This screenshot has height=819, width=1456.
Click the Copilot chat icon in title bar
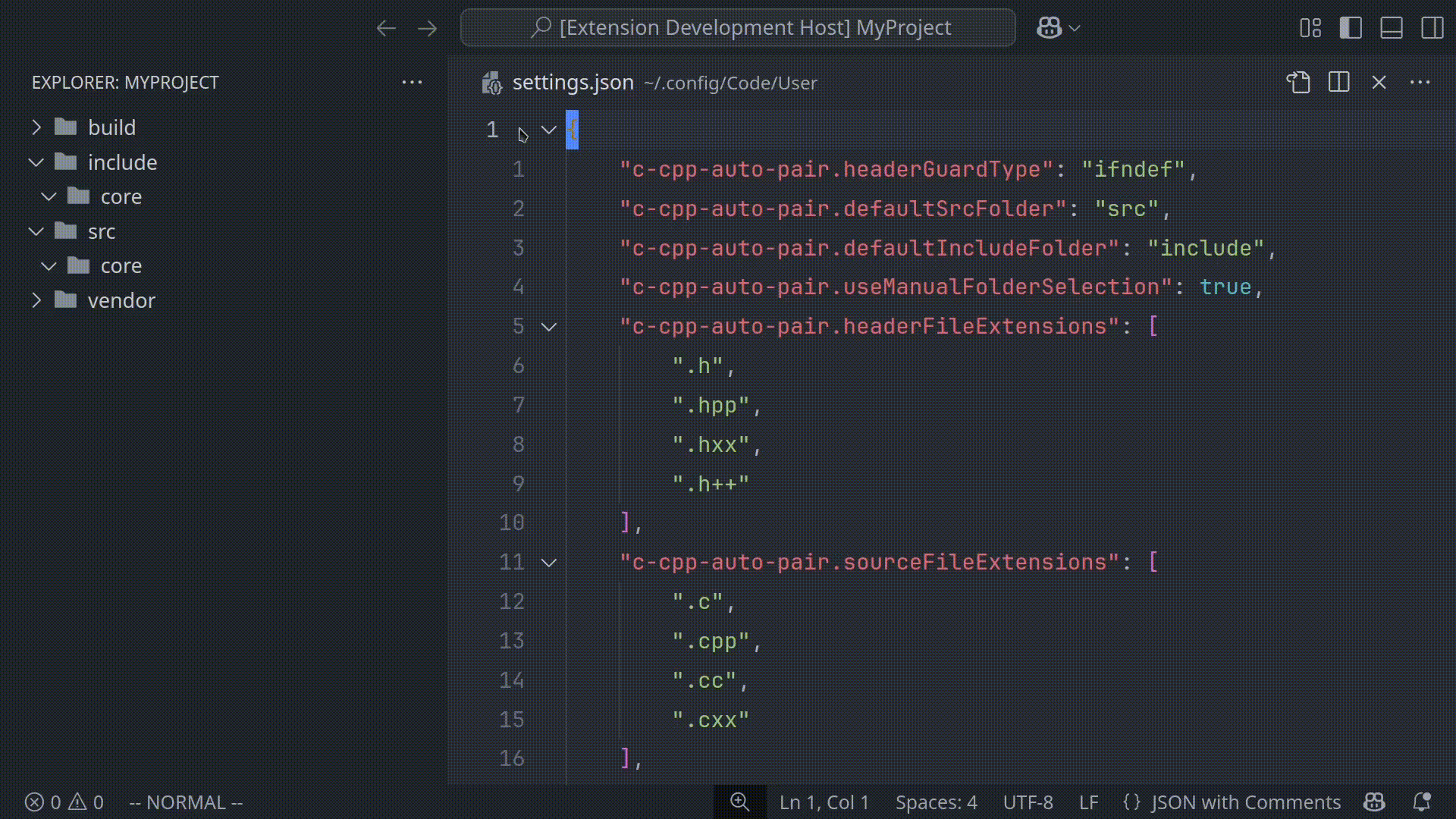[x=1049, y=28]
